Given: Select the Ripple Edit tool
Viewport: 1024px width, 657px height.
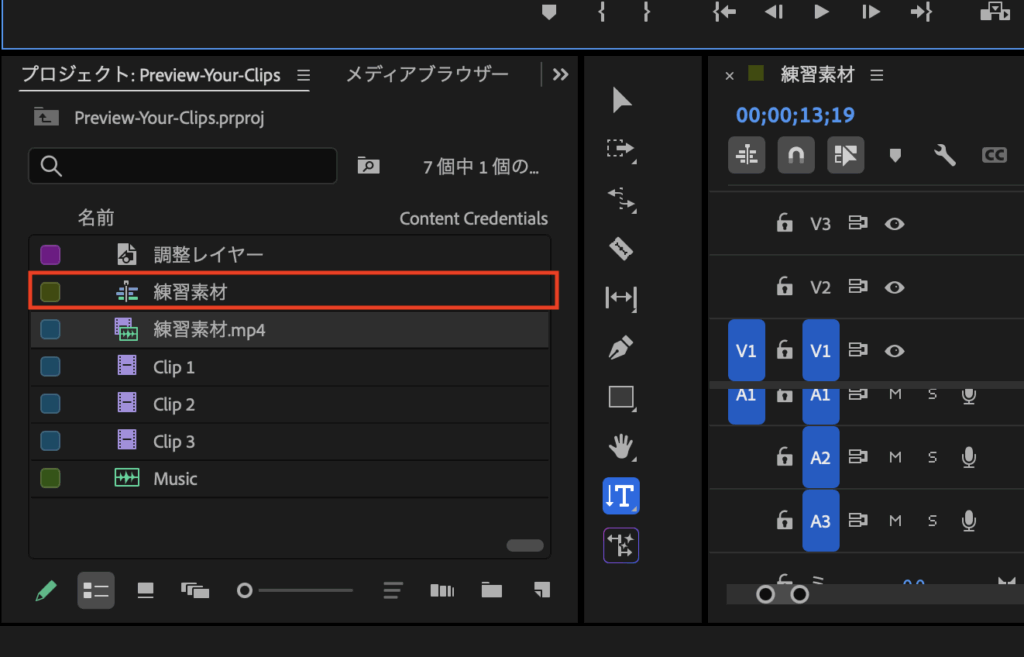Looking at the screenshot, I should pos(621,199).
